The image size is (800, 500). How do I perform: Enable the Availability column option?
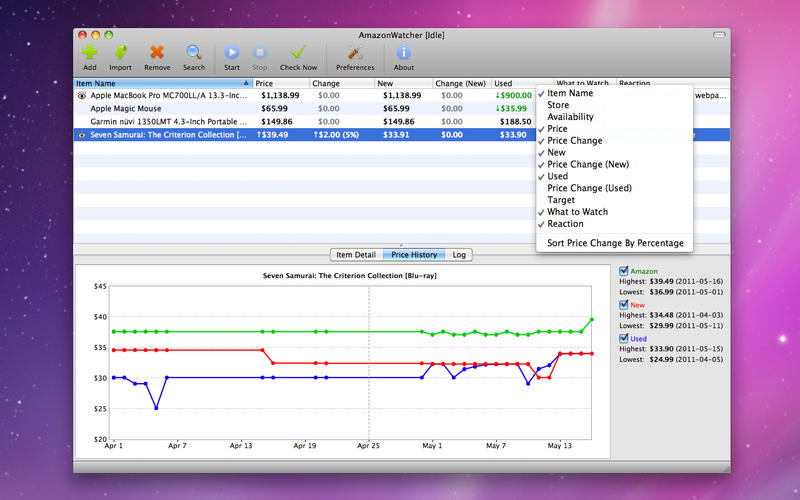pos(615,117)
